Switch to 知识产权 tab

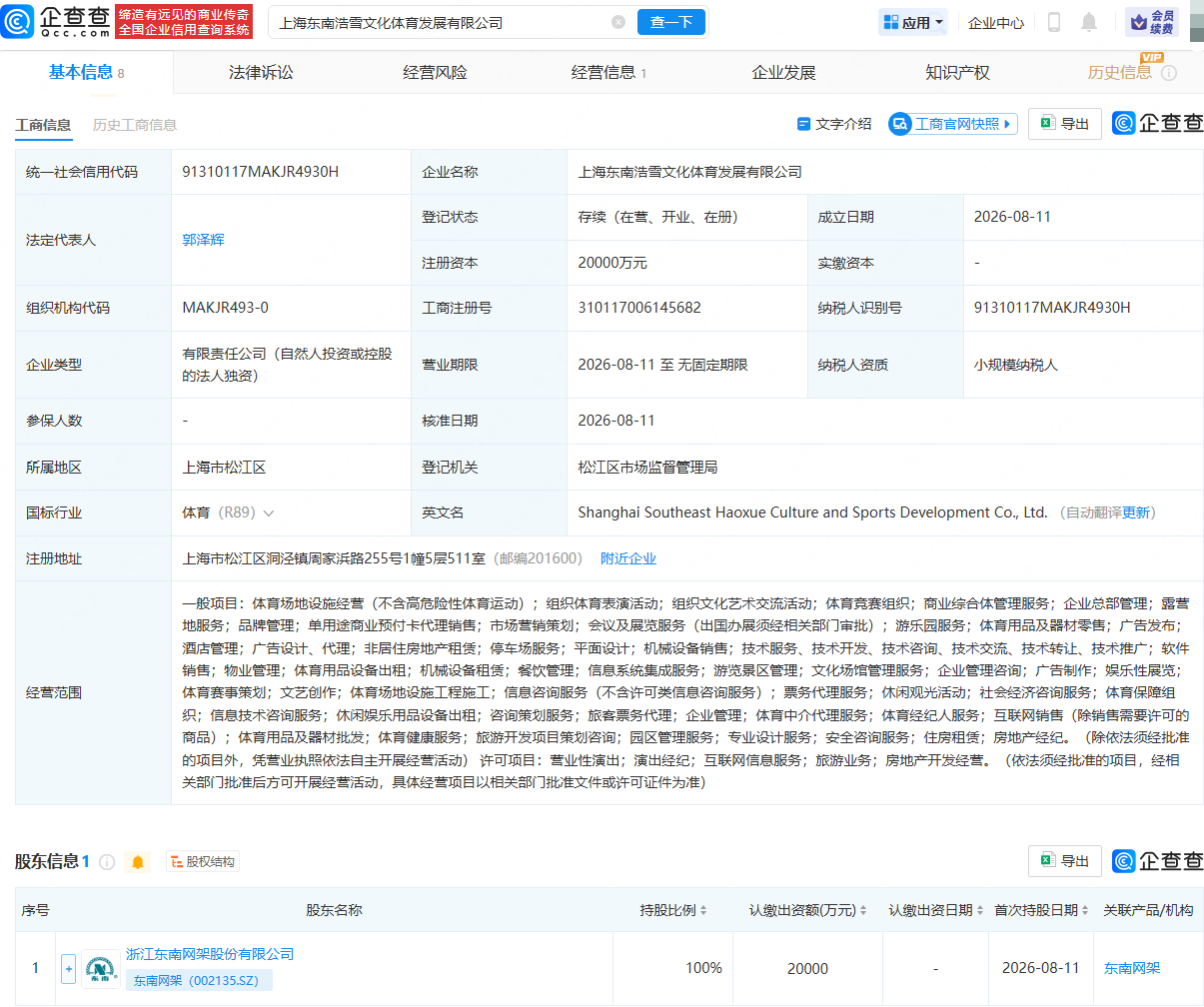(x=957, y=72)
